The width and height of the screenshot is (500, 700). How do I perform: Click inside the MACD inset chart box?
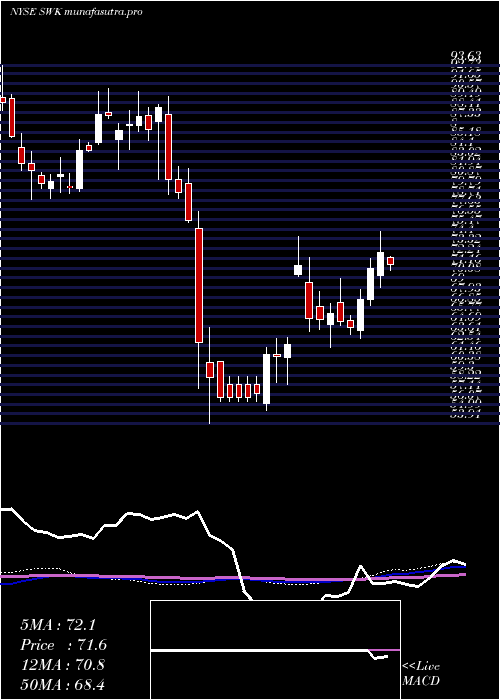click(x=275, y=650)
